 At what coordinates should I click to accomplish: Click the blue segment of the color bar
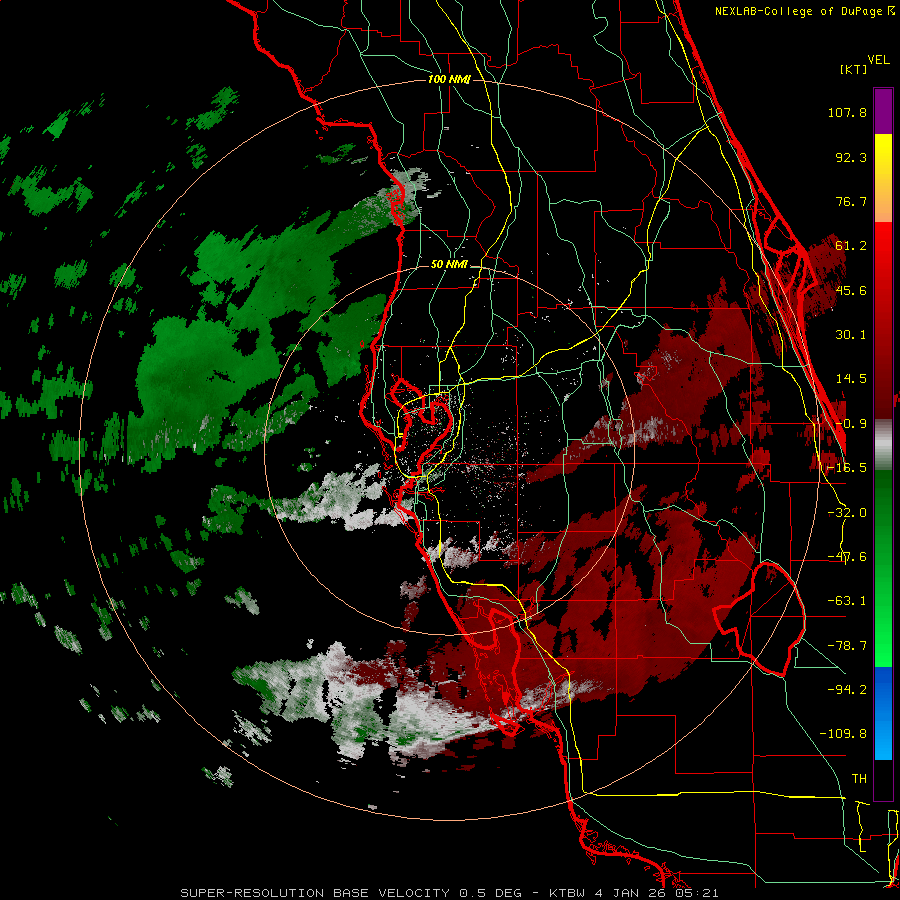tap(883, 713)
